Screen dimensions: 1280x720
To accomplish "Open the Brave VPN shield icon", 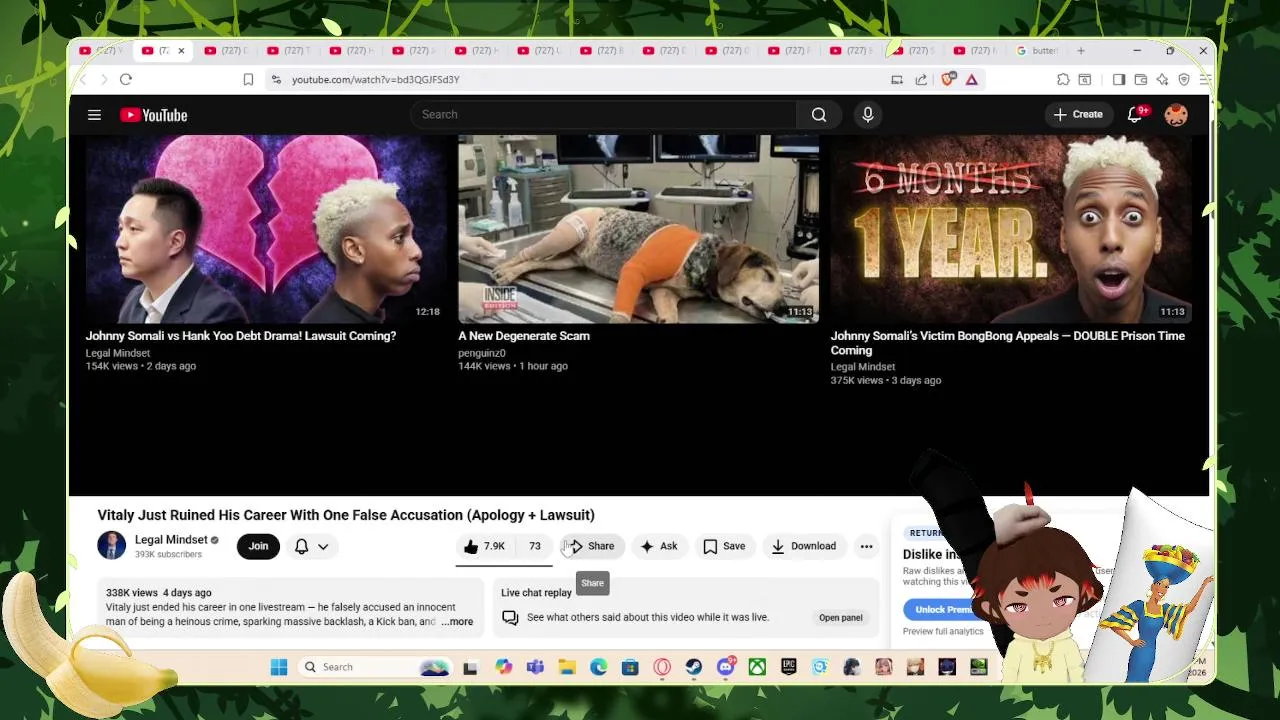I will click(x=1184, y=79).
